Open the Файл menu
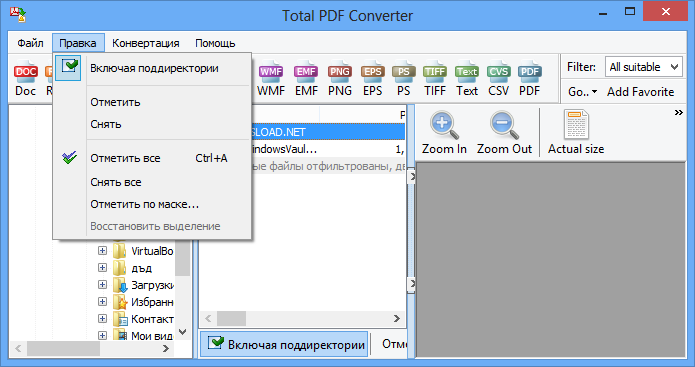The height and width of the screenshot is (367, 695). [x=30, y=43]
